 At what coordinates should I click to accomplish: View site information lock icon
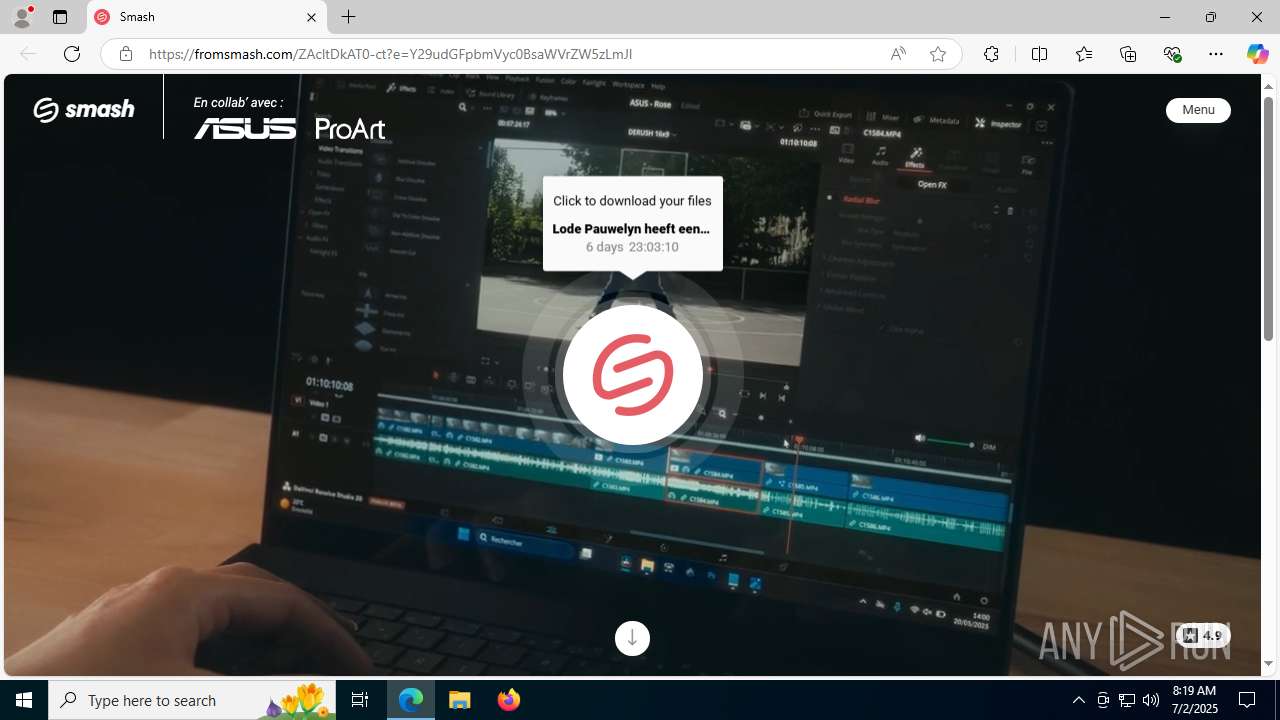pos(125,54)
